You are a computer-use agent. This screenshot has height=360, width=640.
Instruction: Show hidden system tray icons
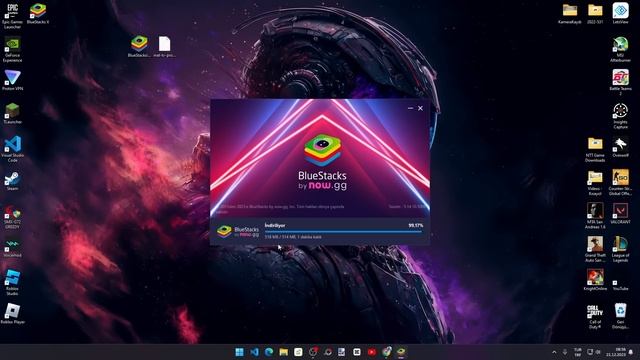[x=554, y=352]
